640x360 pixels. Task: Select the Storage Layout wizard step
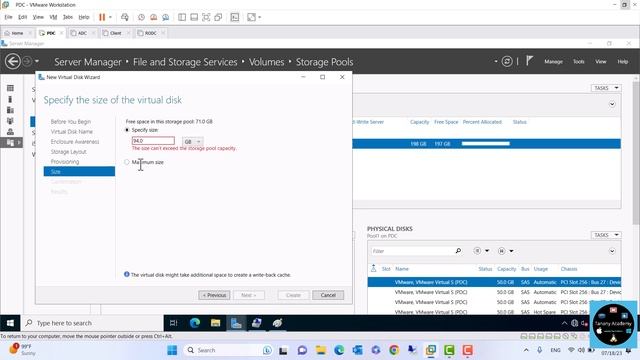(69, 151)
